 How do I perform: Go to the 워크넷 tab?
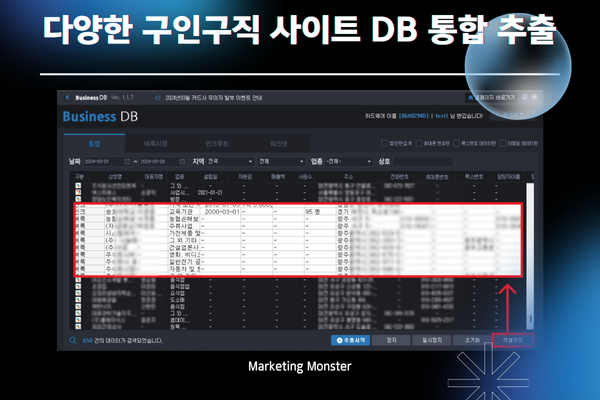[x=278, y=144]
